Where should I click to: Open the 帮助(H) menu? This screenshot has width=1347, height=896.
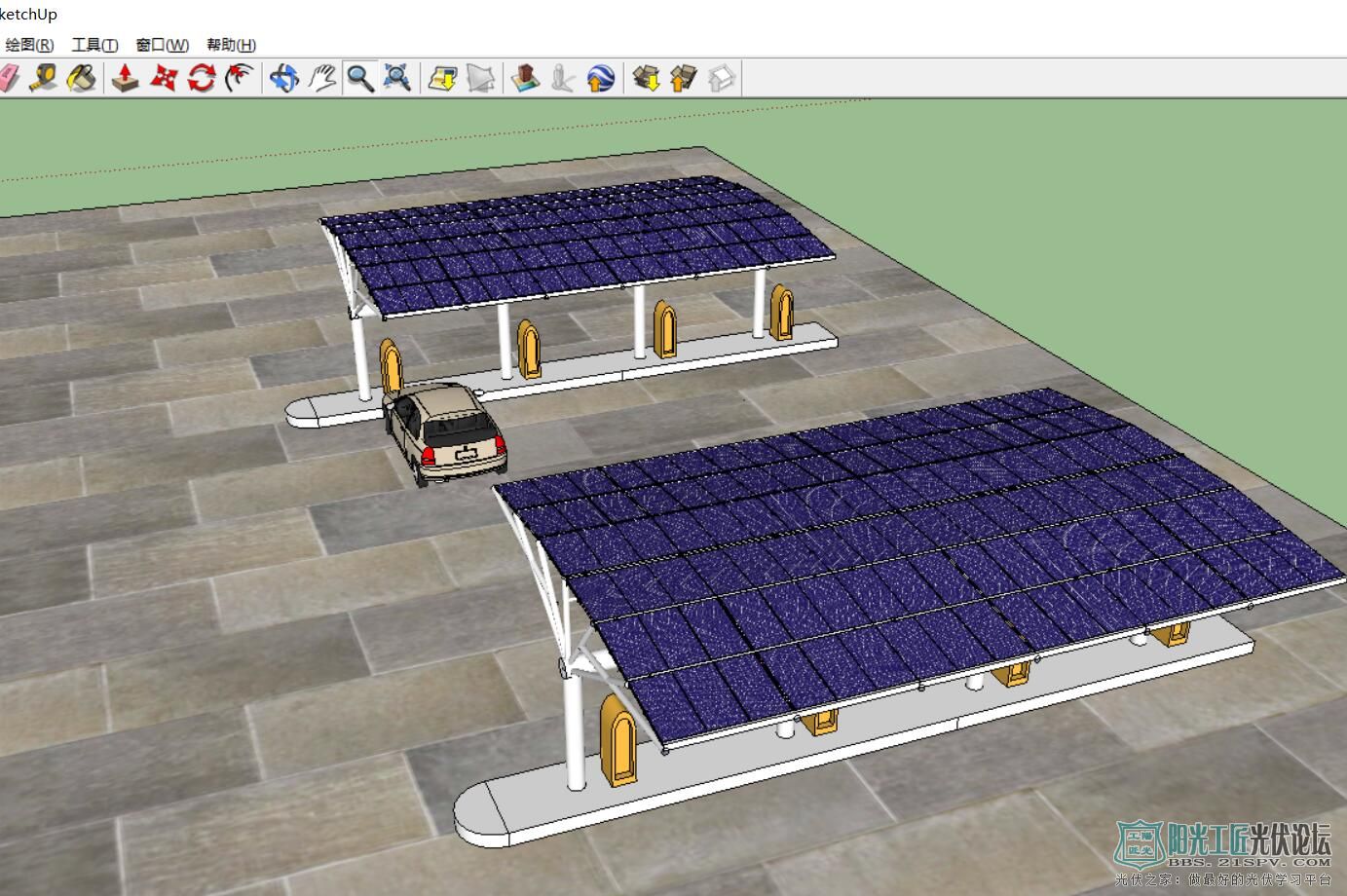(232, 45)
